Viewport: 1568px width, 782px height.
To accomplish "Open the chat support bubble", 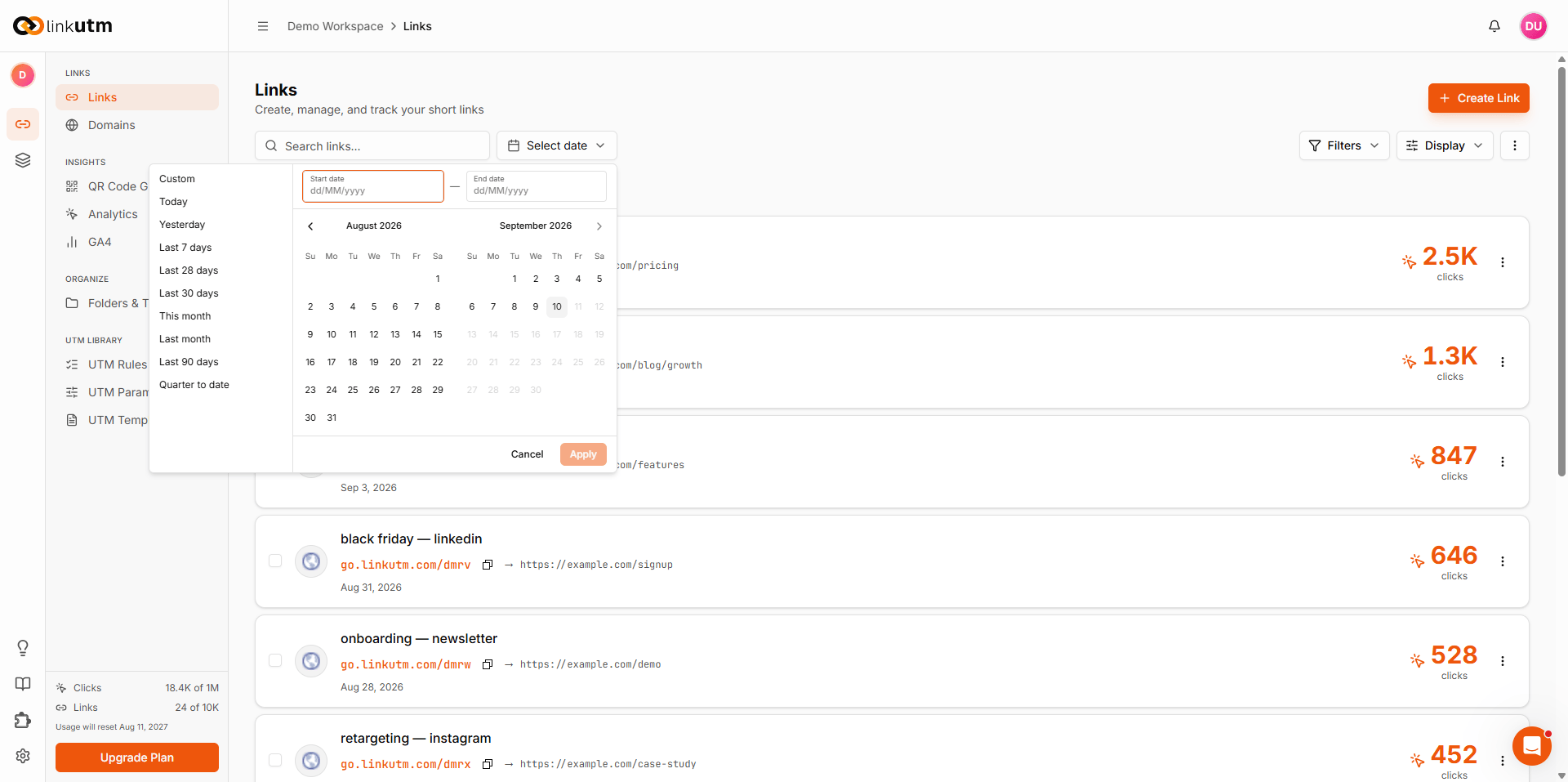I will [1532, 746].
